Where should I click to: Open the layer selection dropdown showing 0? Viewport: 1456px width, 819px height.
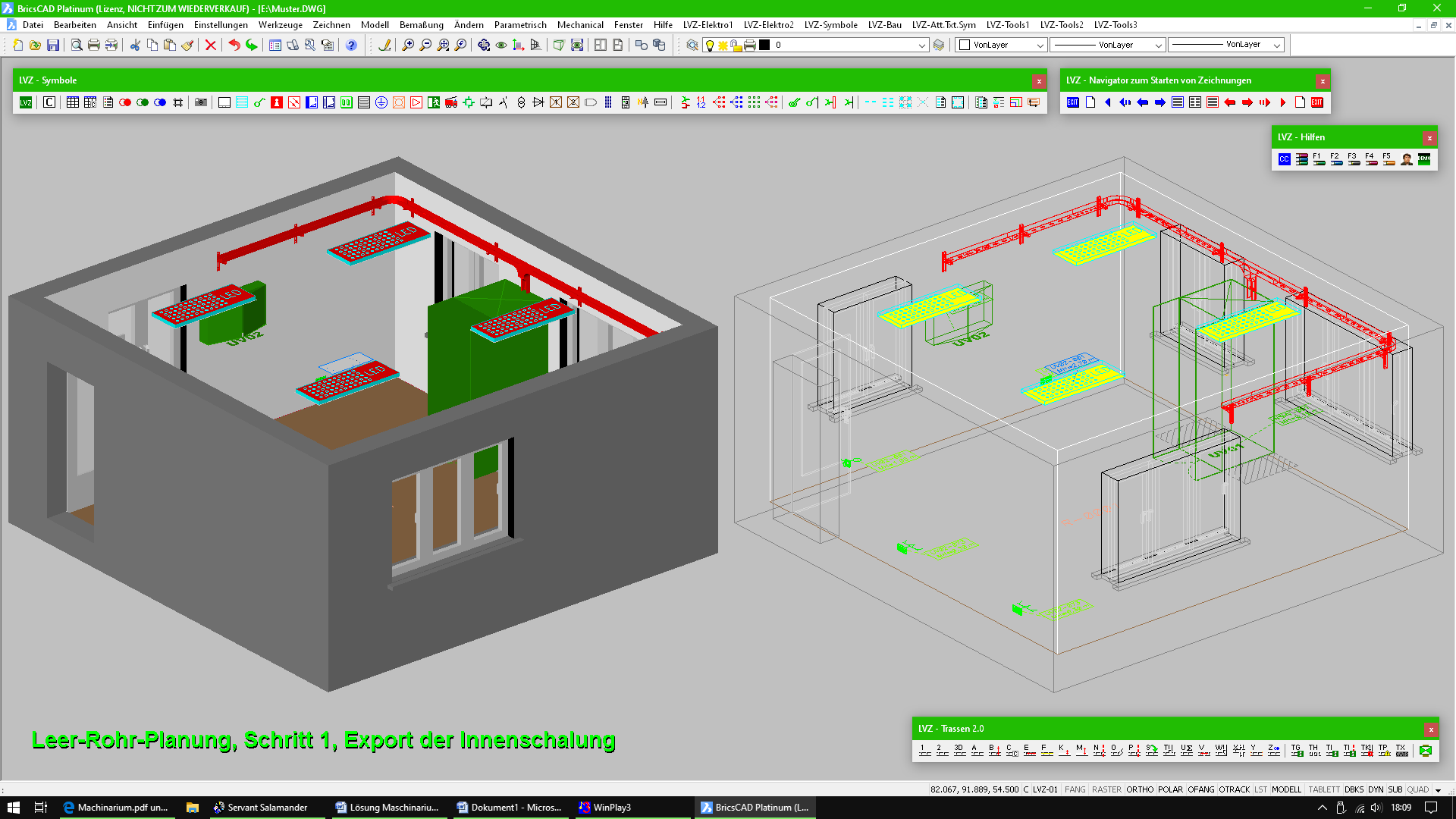point(921,45)
